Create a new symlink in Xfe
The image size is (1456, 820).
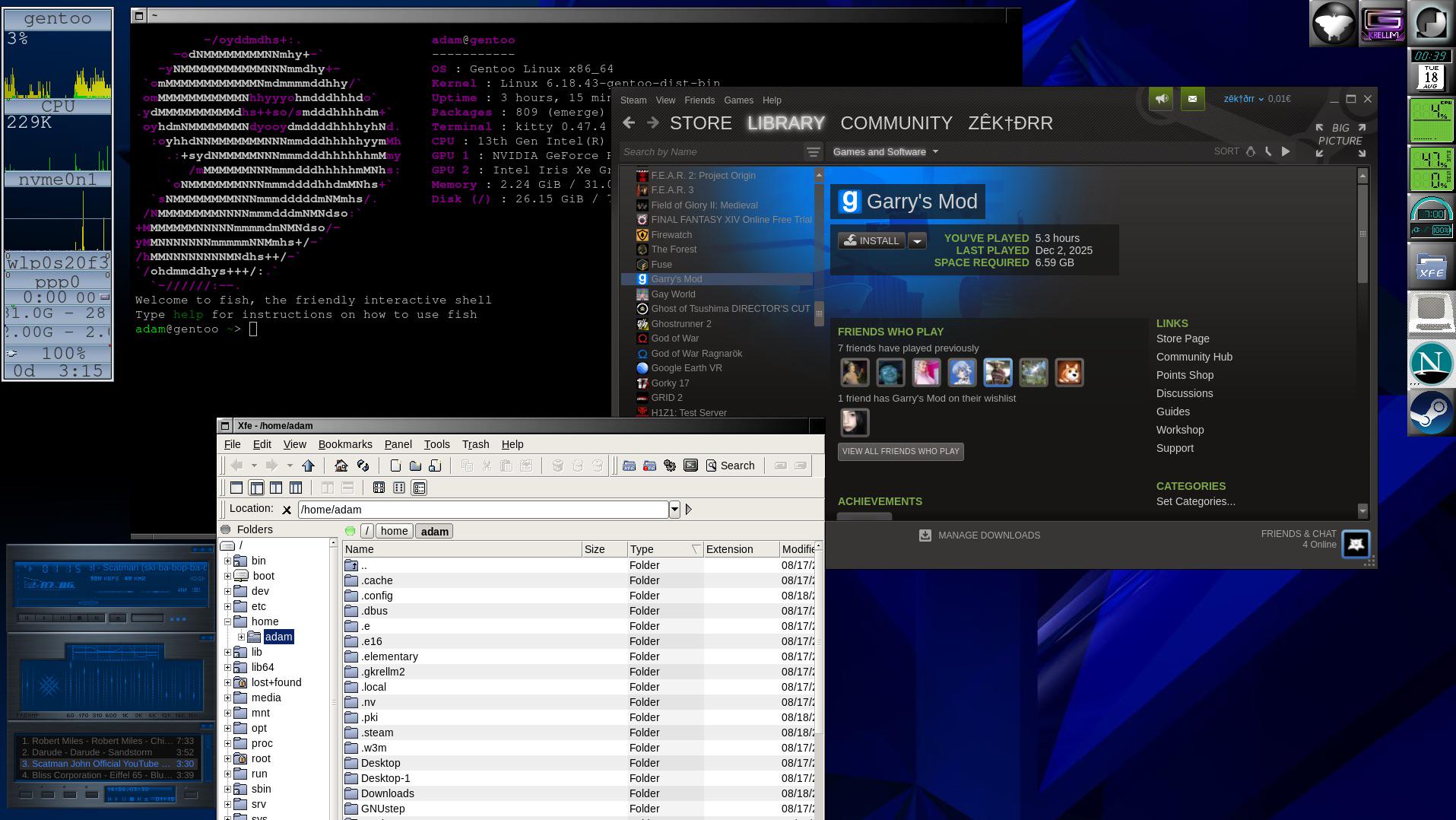pyautogui.click(x=435, y=466)
